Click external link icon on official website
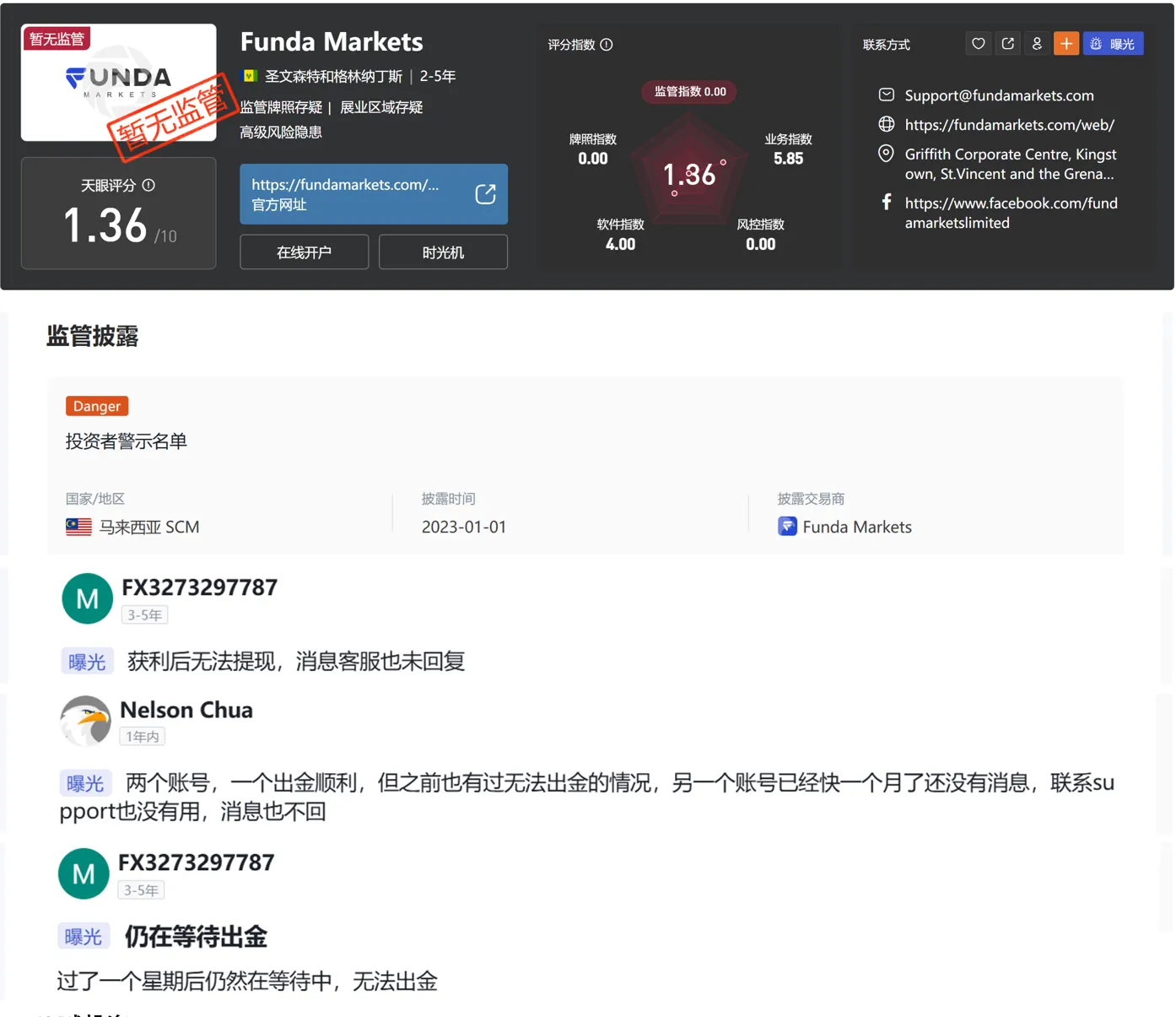 (x=485, y=194)
